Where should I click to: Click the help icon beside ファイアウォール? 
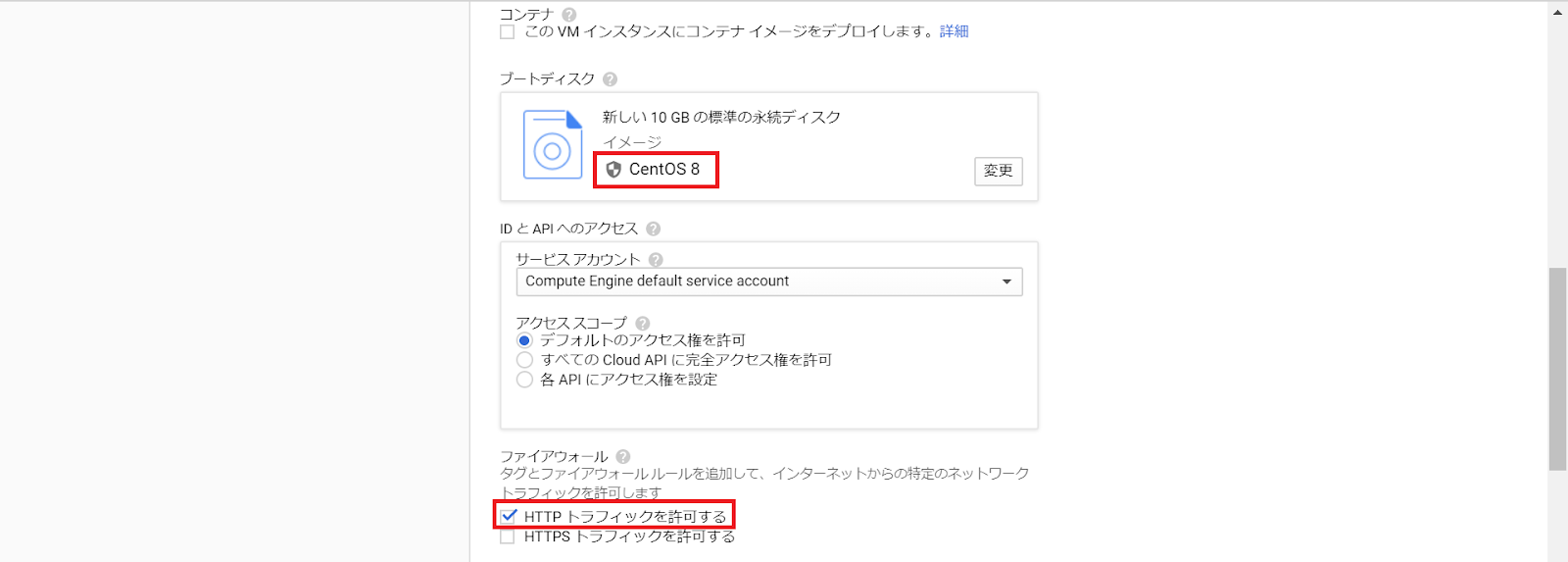tap(623, 457)
